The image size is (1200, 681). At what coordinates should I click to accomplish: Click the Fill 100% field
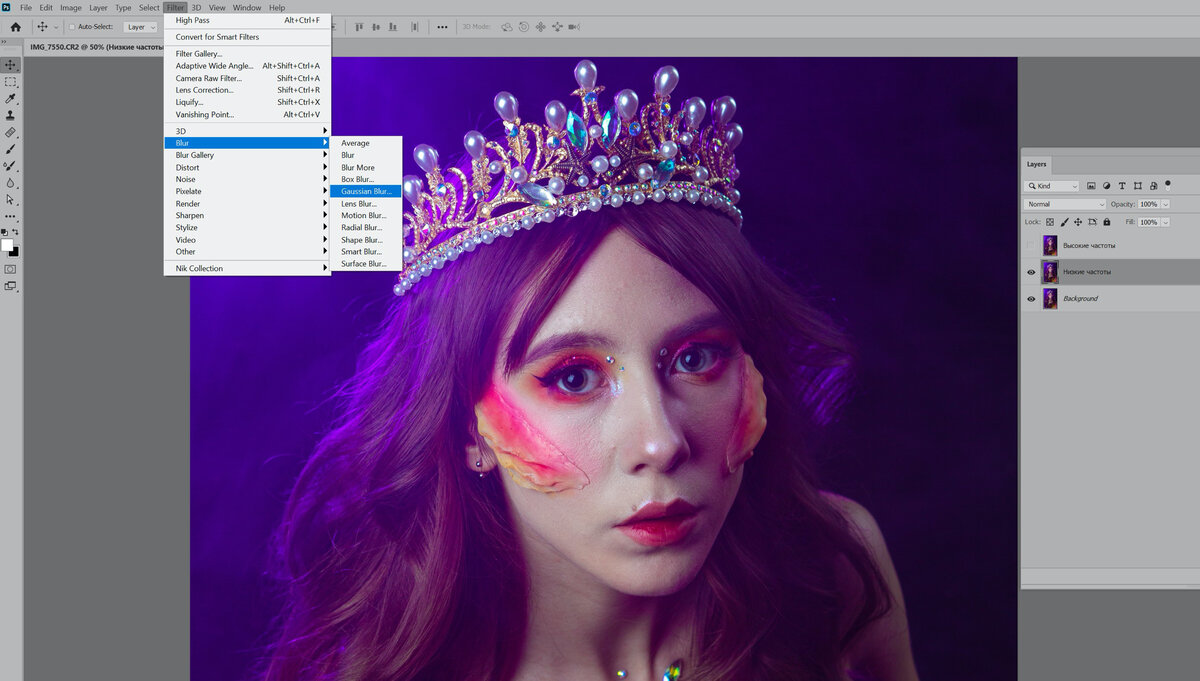pos(1148,222)
